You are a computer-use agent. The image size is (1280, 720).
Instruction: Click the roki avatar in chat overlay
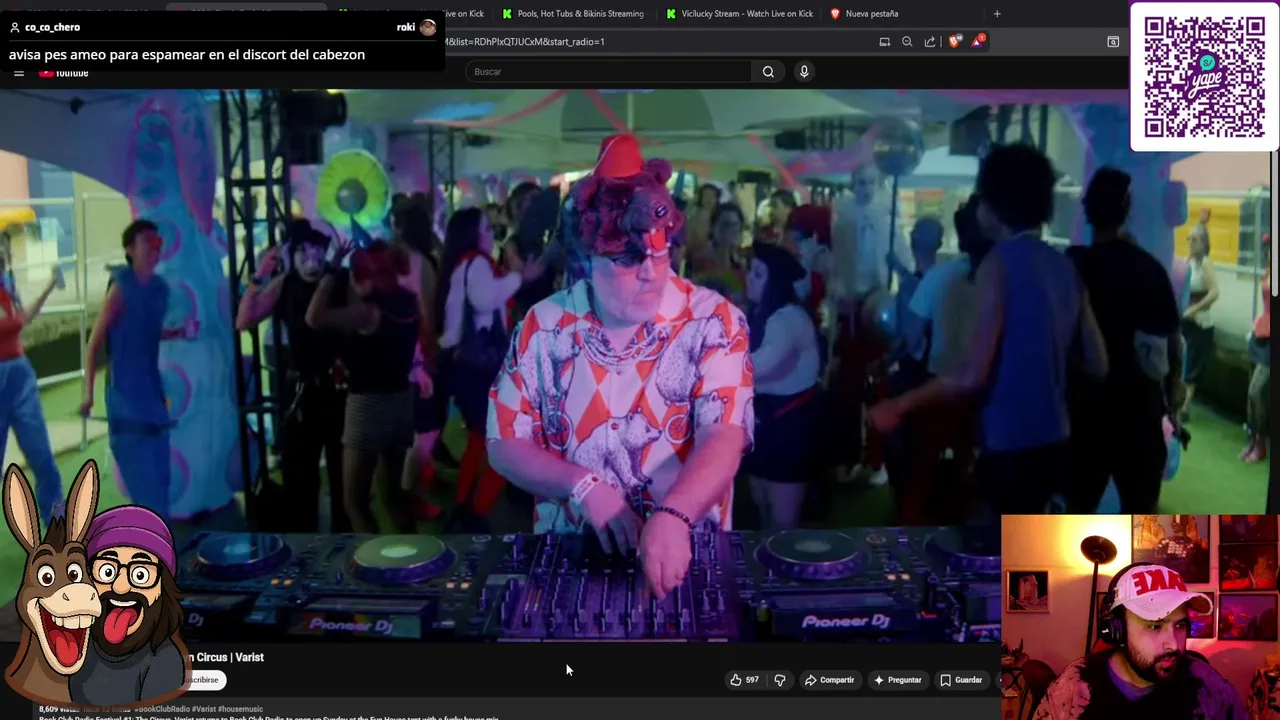428,27
